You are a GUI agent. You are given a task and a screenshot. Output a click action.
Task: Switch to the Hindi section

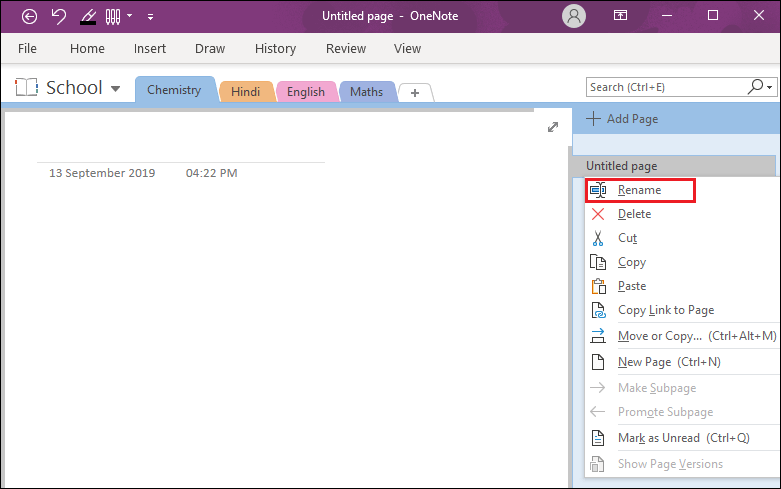tap(246, 92)
